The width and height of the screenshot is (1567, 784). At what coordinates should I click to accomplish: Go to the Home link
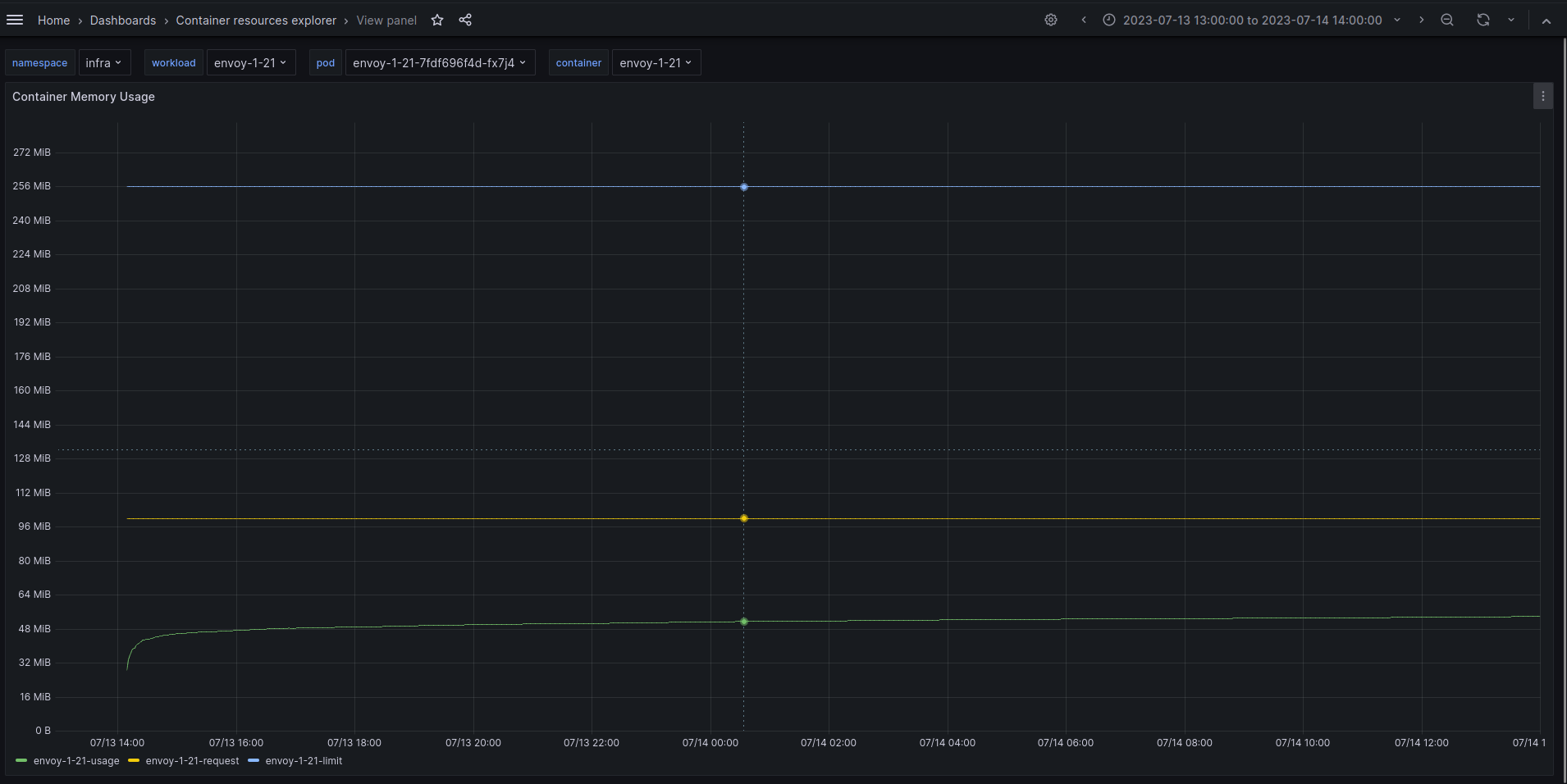click(x=54, y=20)
